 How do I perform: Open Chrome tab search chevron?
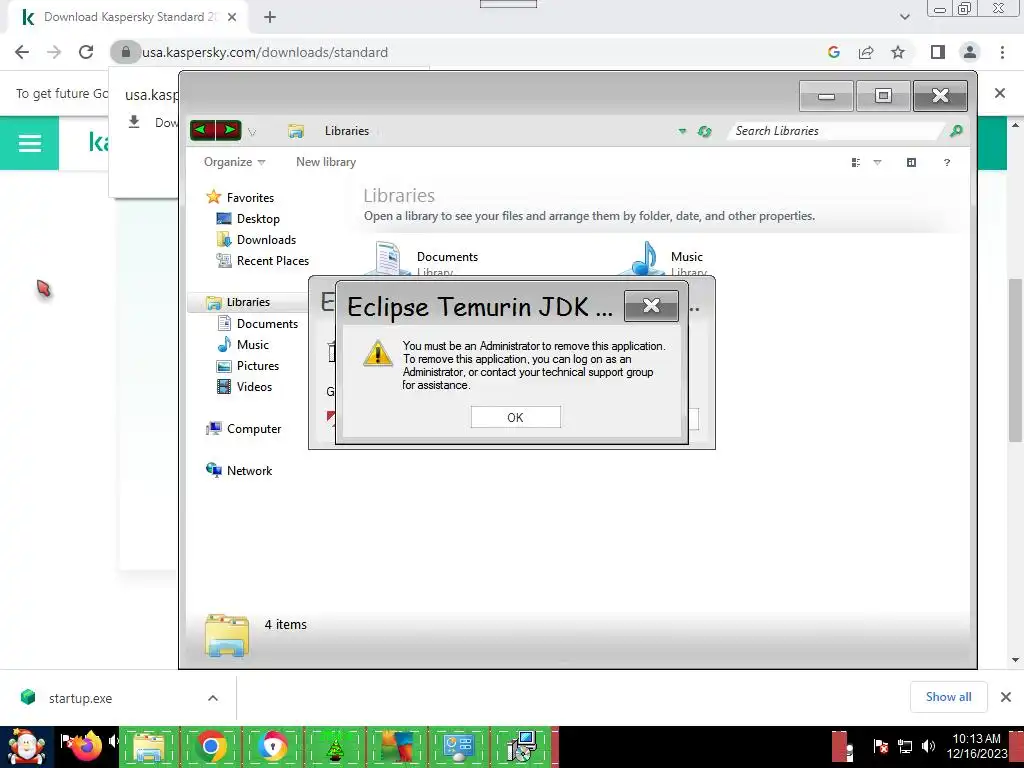pyautogui.click(x=904, y=17)
